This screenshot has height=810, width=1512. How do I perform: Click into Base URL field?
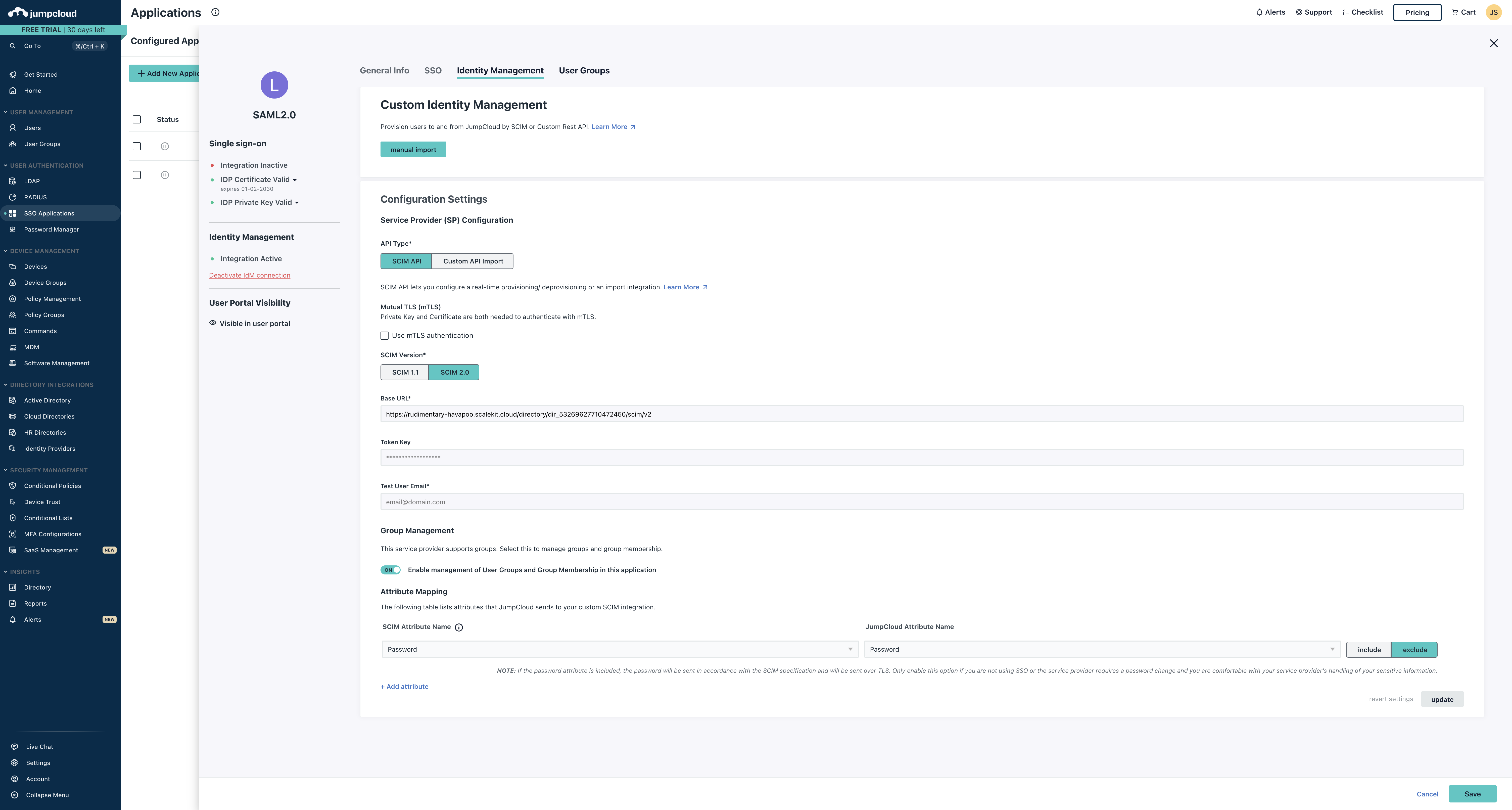click(x=922, y=414)
